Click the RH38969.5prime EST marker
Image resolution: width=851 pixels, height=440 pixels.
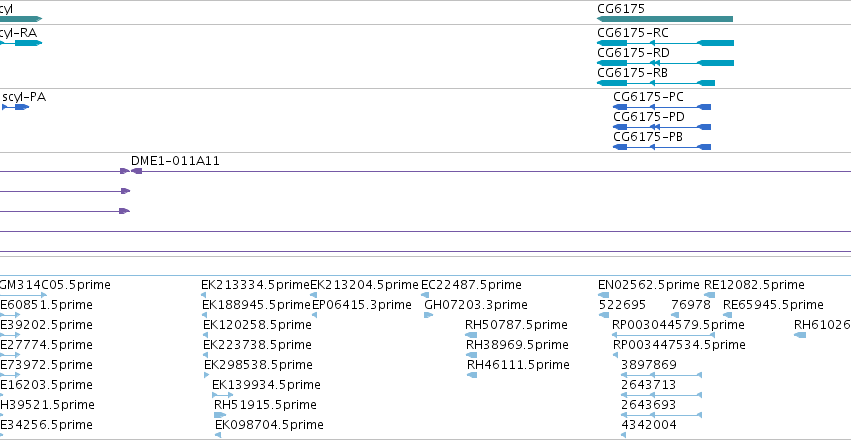point(471,355)
